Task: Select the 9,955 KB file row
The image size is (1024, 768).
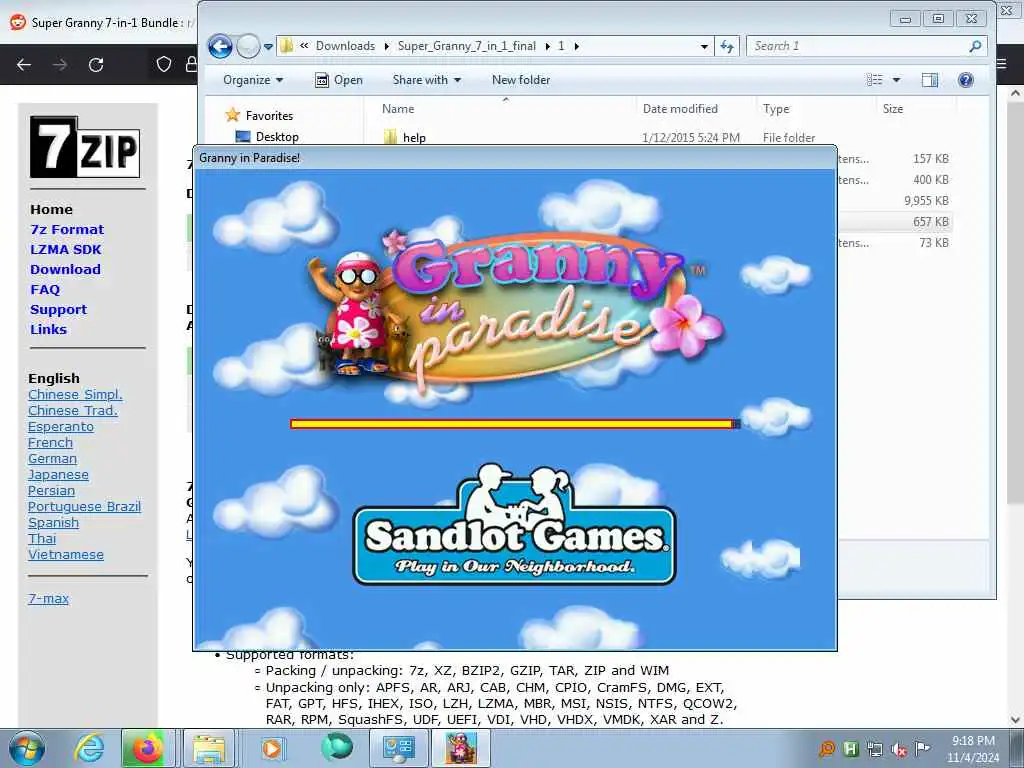Action: coord(895,200)
